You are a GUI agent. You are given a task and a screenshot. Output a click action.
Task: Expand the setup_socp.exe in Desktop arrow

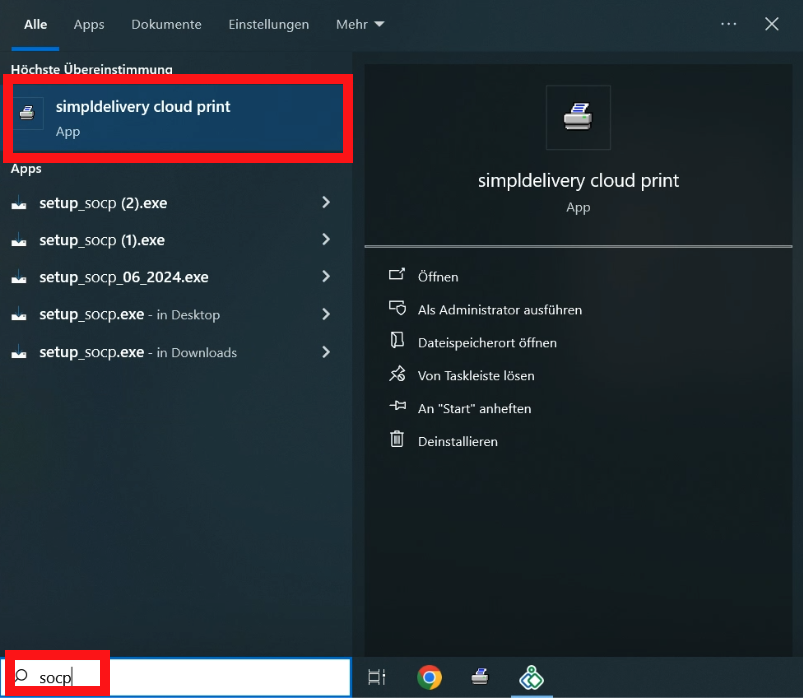pos(326,314)
